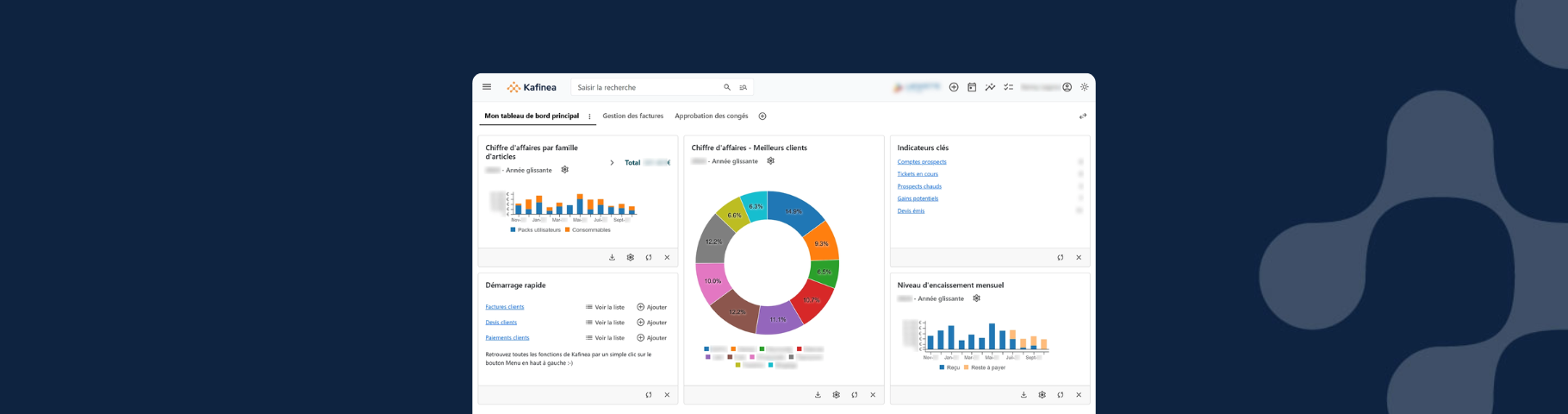This screenshot has height=414, width=1568.
Task: Click the user account profile icon
Action: coord(1067,87)
